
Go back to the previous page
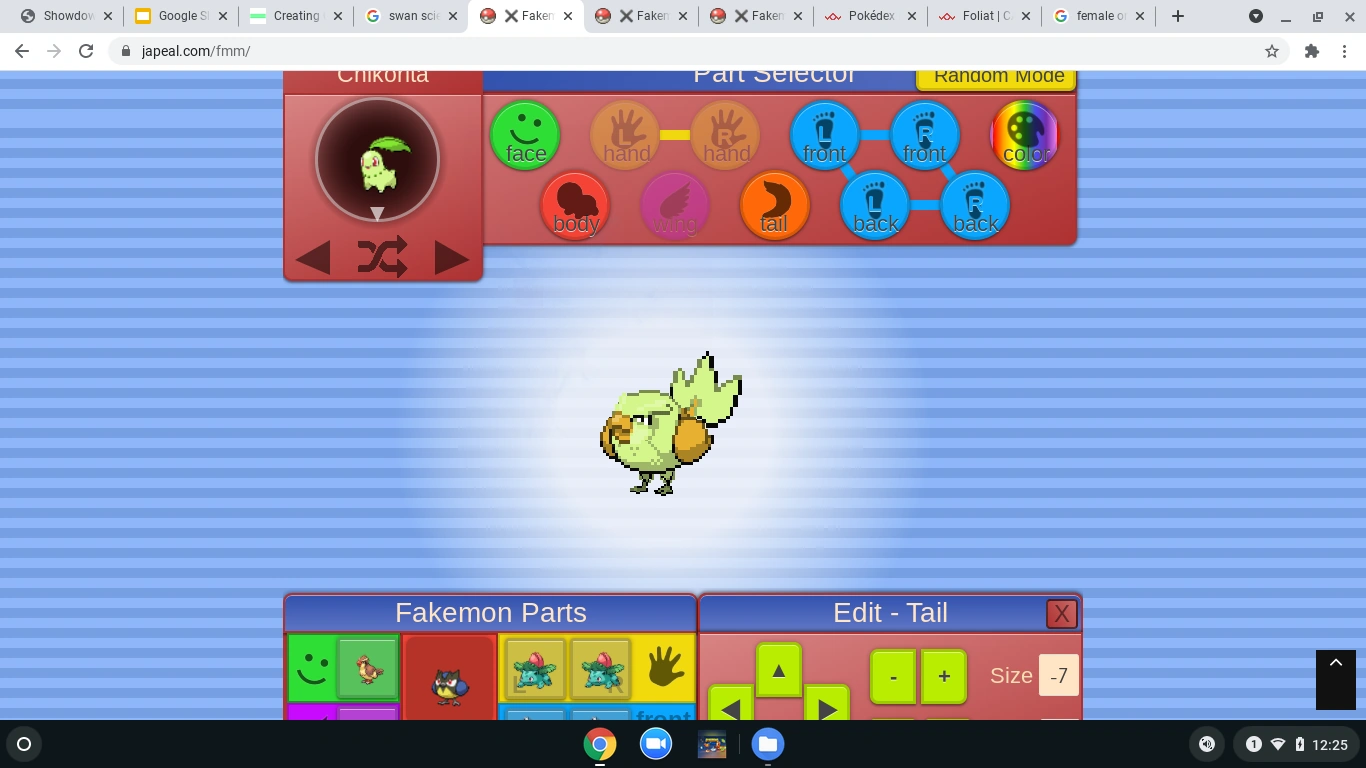[22, 51]
